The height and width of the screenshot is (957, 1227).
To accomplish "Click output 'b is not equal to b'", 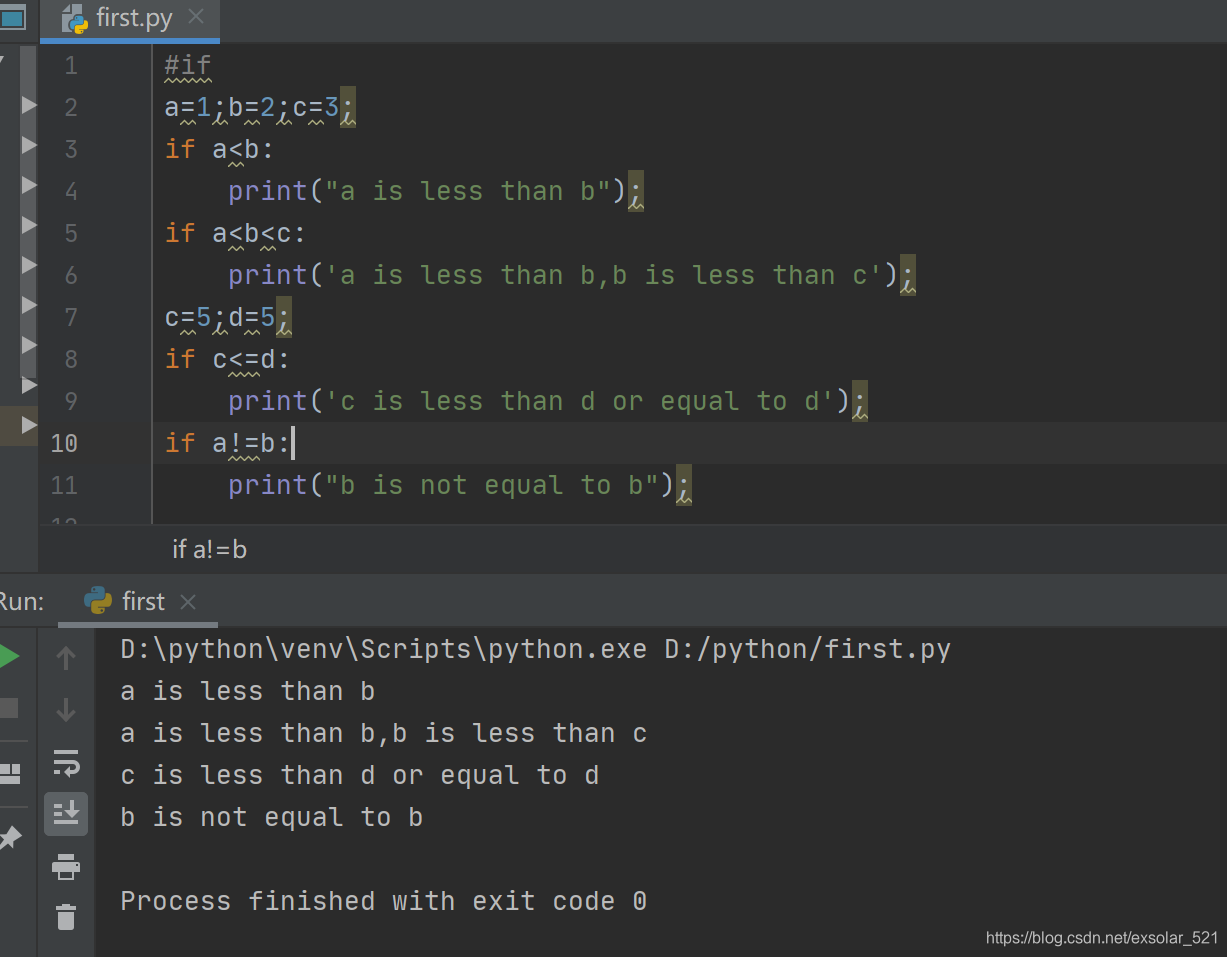I will click(x=272, y=817).
